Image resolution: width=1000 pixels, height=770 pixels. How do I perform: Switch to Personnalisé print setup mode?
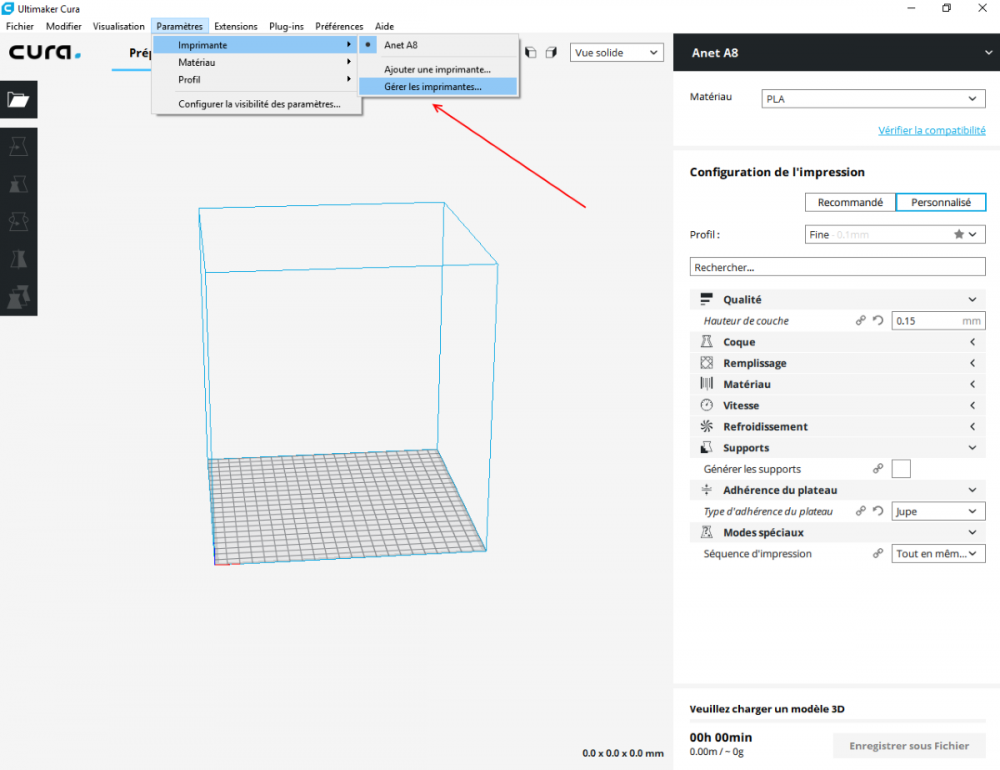(x=941, y=202)
